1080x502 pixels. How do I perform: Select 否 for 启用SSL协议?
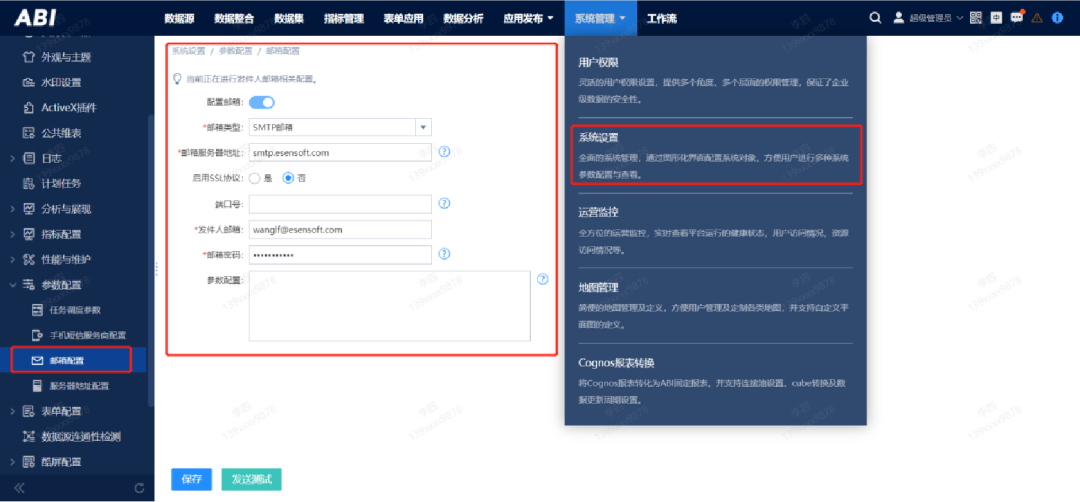pyautogui.click(x=289, y=178)
